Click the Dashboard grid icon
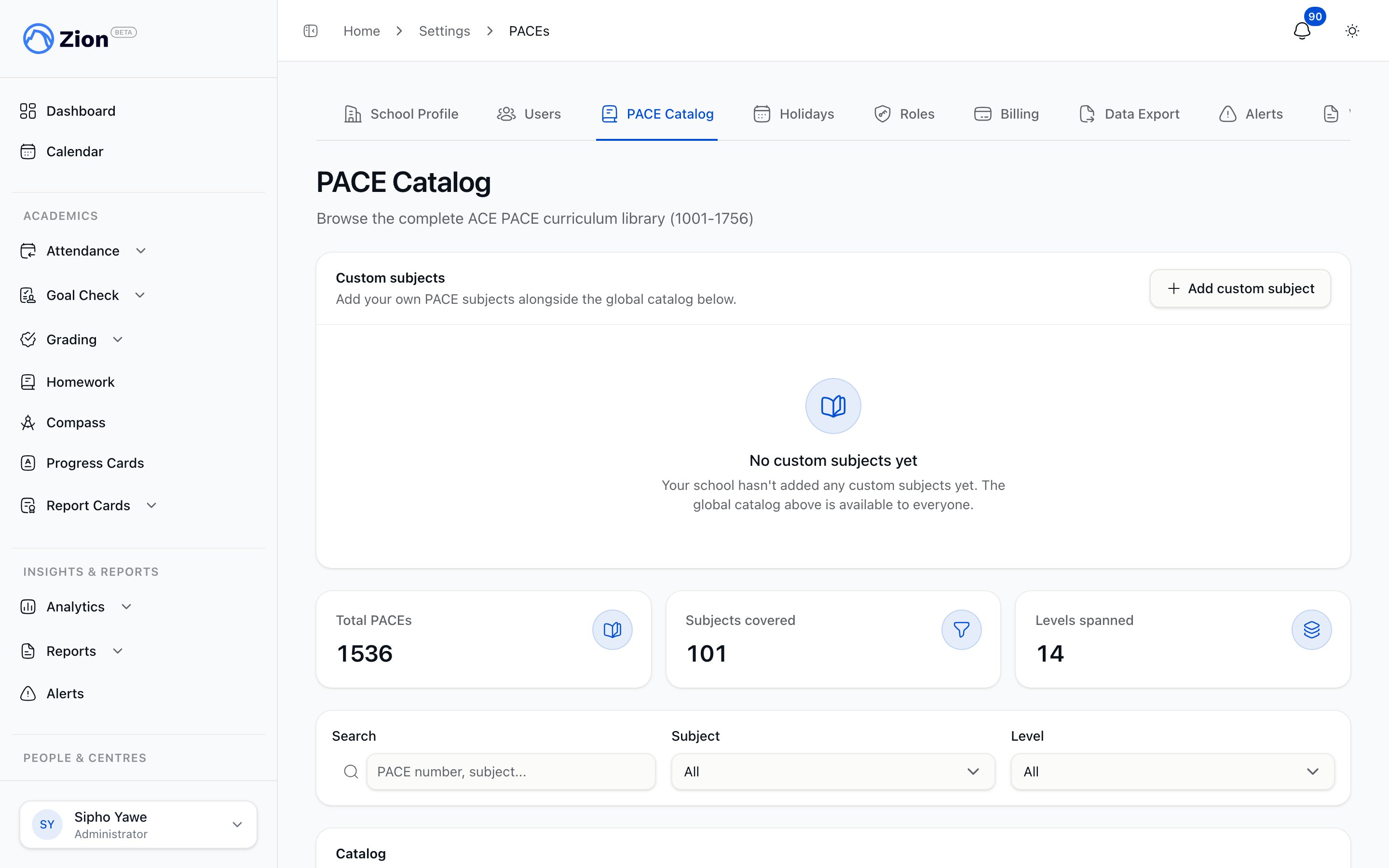 click(27, 111)
